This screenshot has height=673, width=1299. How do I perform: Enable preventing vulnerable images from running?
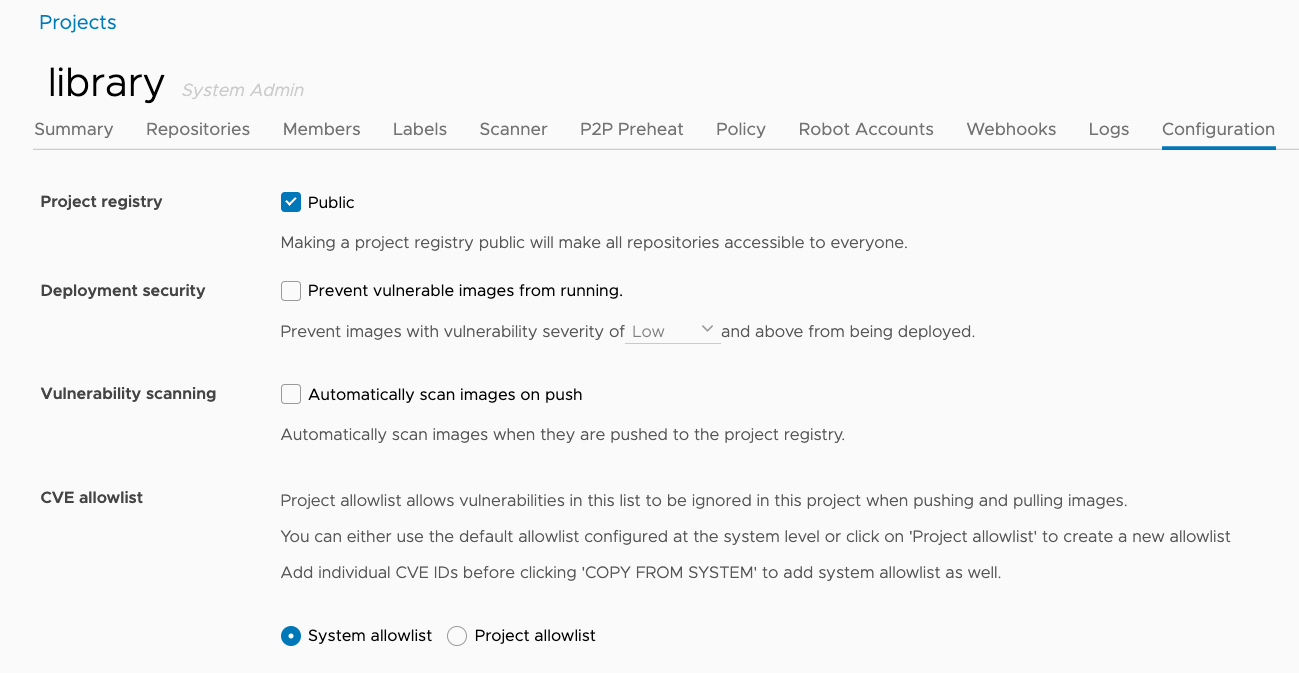(x=290, y=290)
